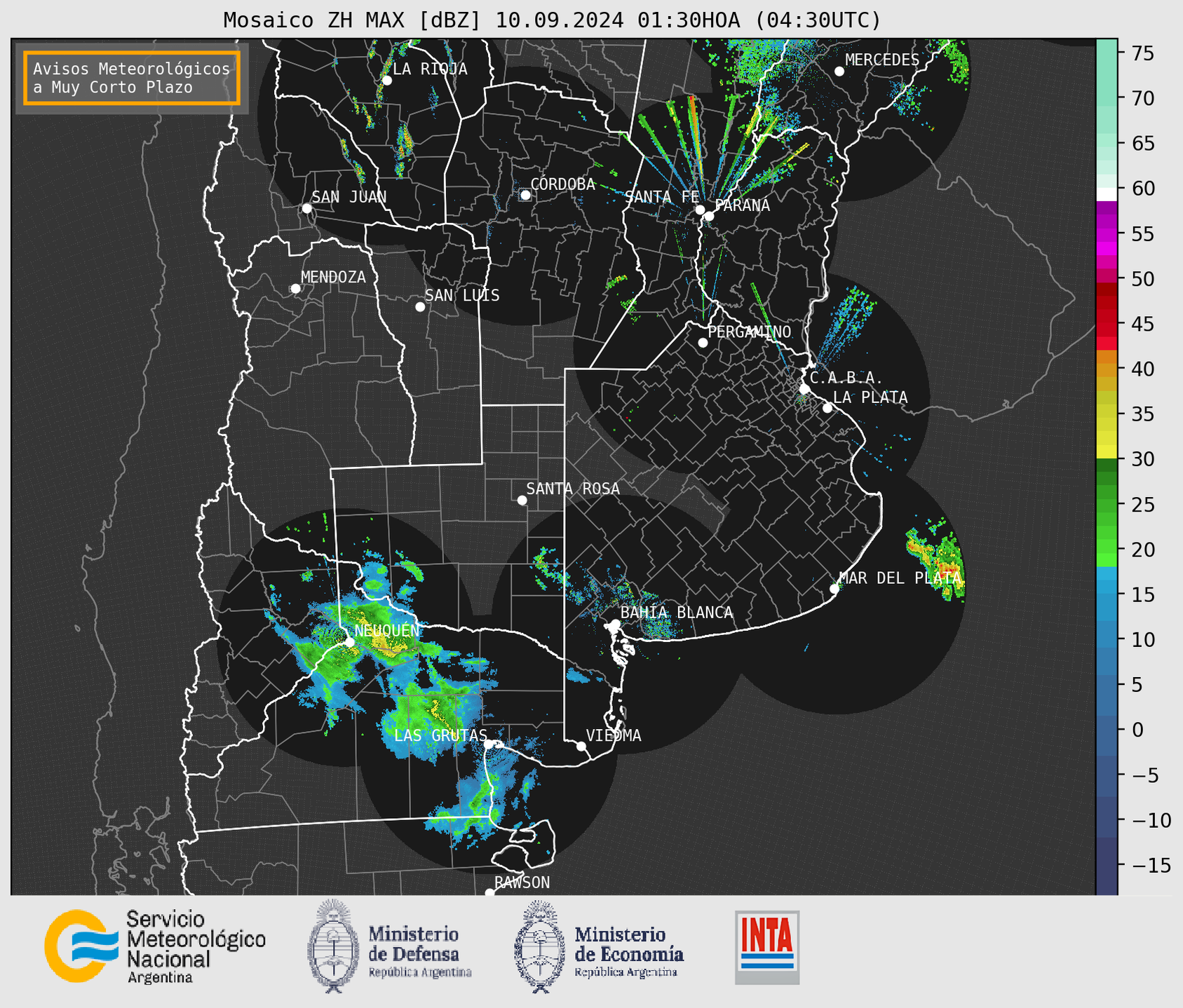Click the 75 dBZ value on color scale

[x=1142, y=53]
